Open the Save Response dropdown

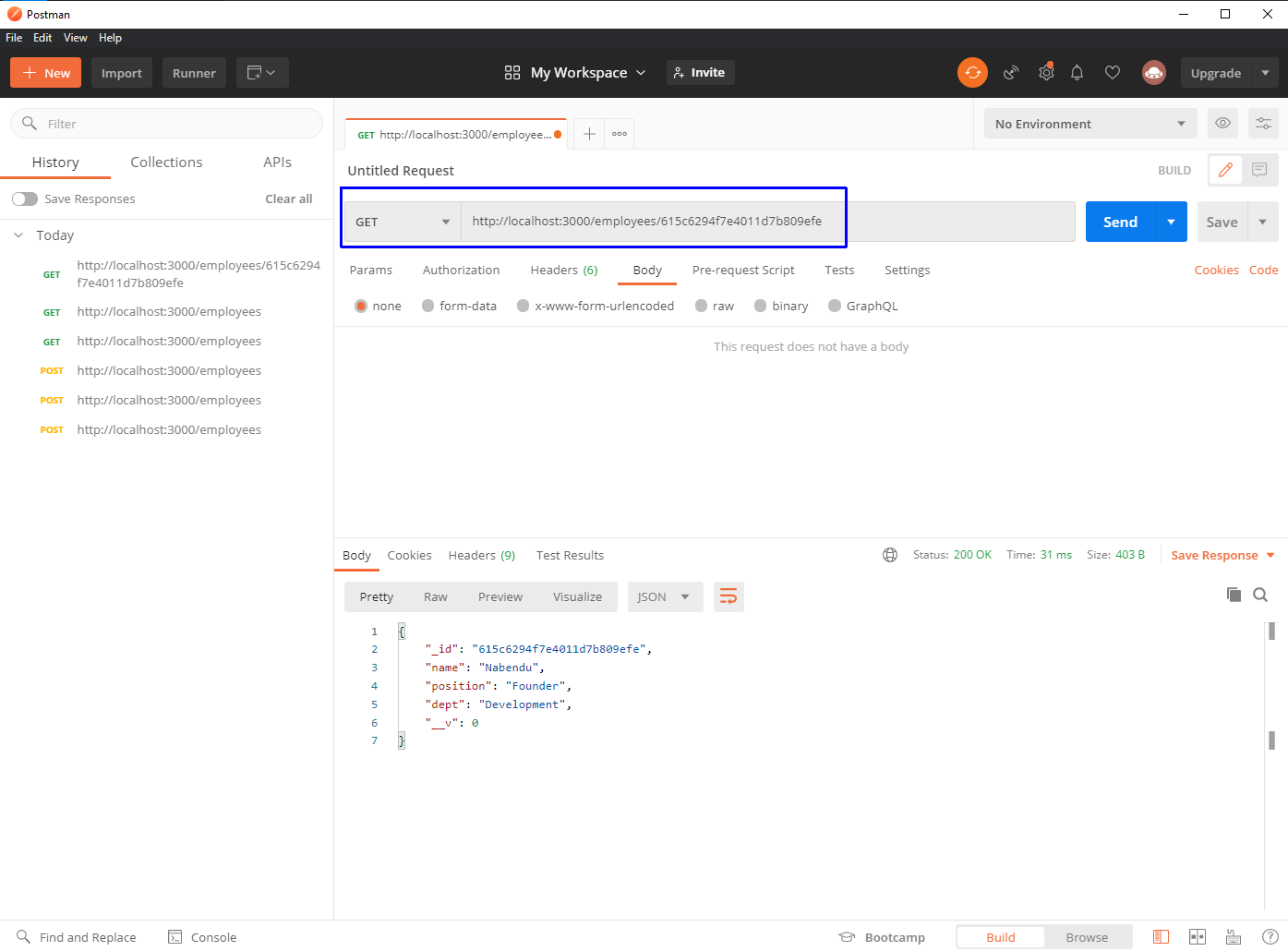coord(1223,555)
